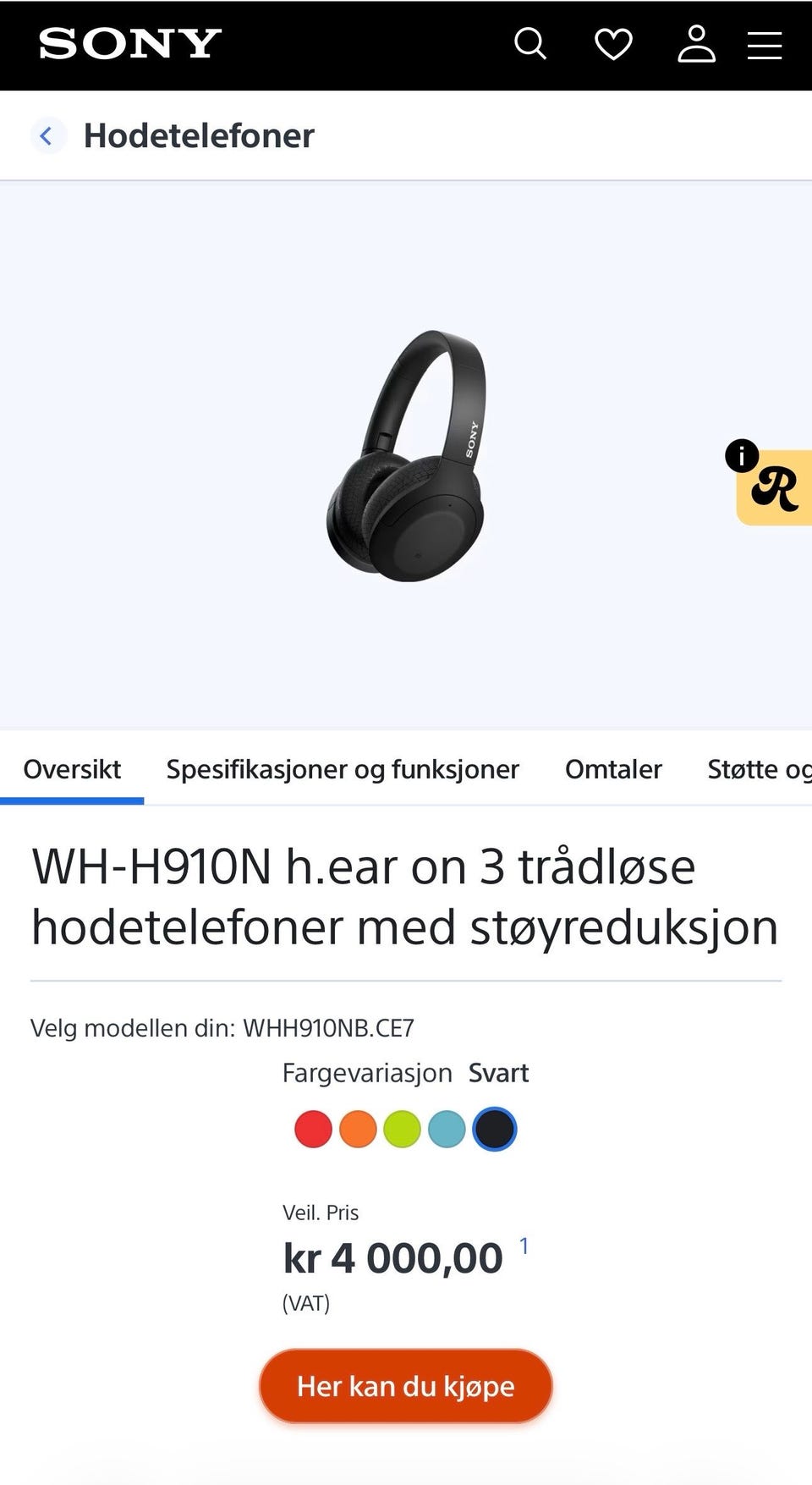The width and height of the screenshot is (812, 1485).
Task: Go back with the blue chevron
Action: [x=47, y=135]
